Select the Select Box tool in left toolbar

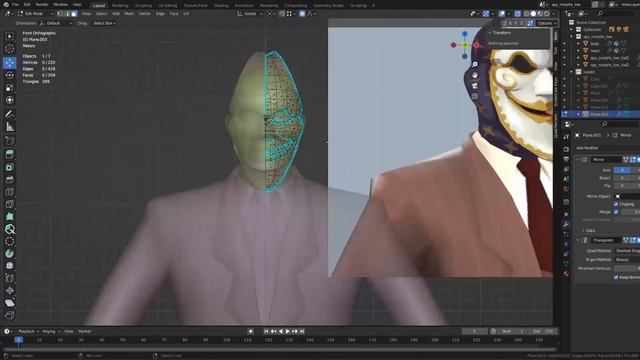(x=10, y=36)
